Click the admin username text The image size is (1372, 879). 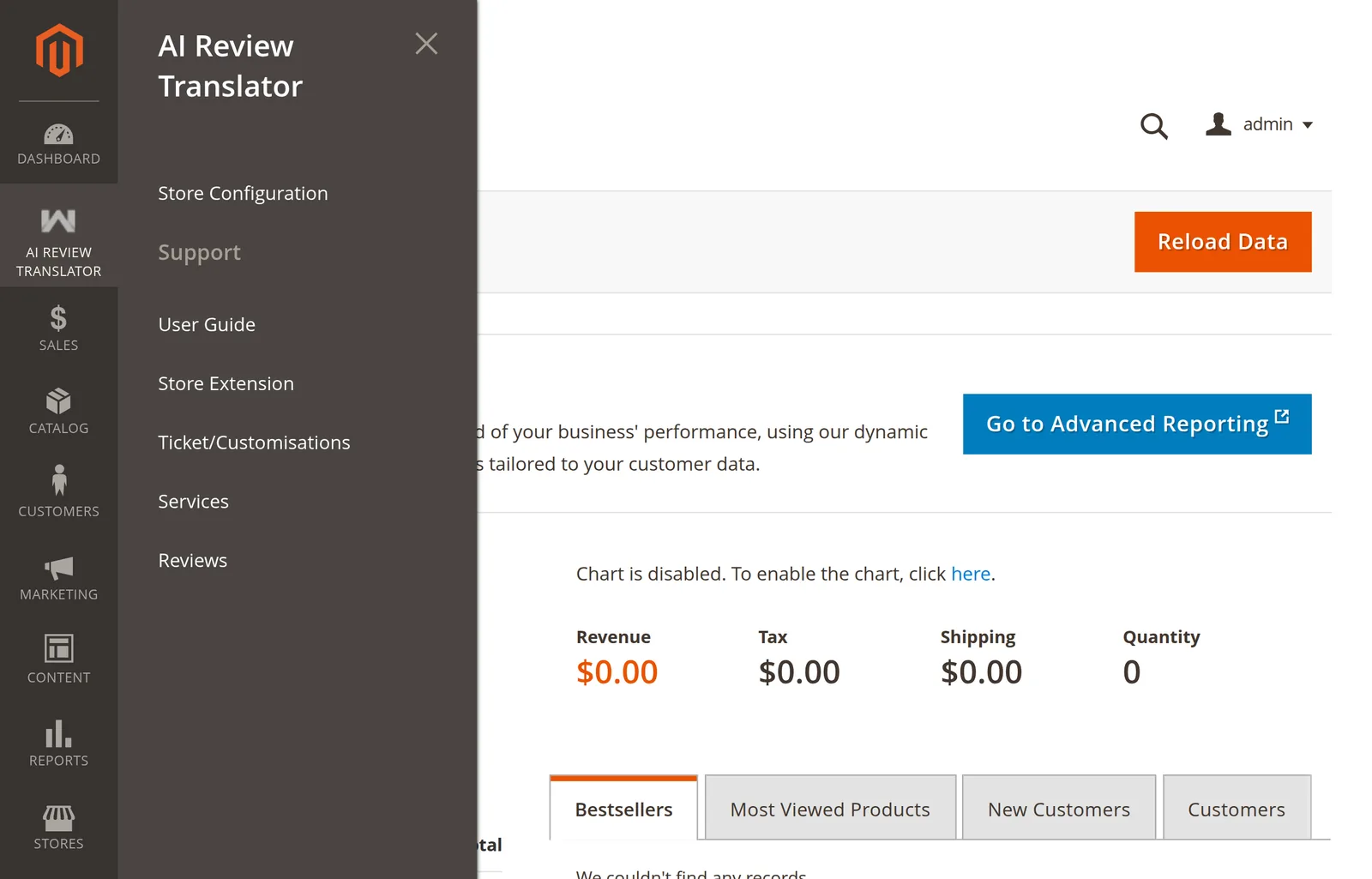click(1267, 124)
